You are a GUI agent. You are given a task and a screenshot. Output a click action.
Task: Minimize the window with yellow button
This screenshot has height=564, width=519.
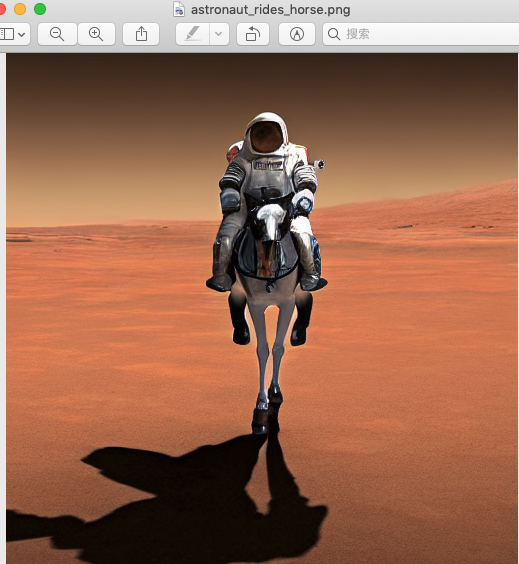coord(20,9)
